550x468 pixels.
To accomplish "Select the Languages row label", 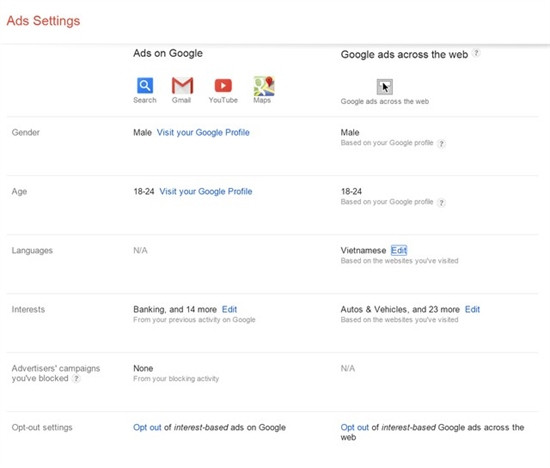I will [x=32, y=250].
